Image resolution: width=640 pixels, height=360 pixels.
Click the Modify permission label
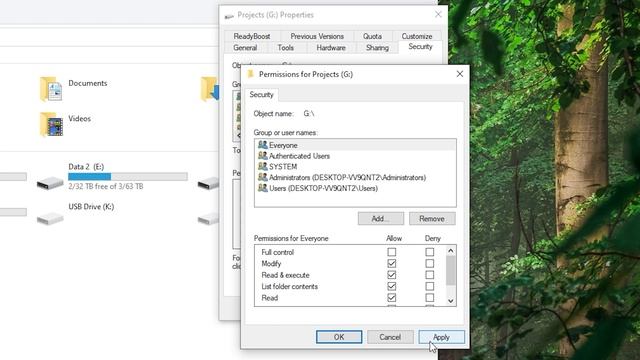[271, 263]
